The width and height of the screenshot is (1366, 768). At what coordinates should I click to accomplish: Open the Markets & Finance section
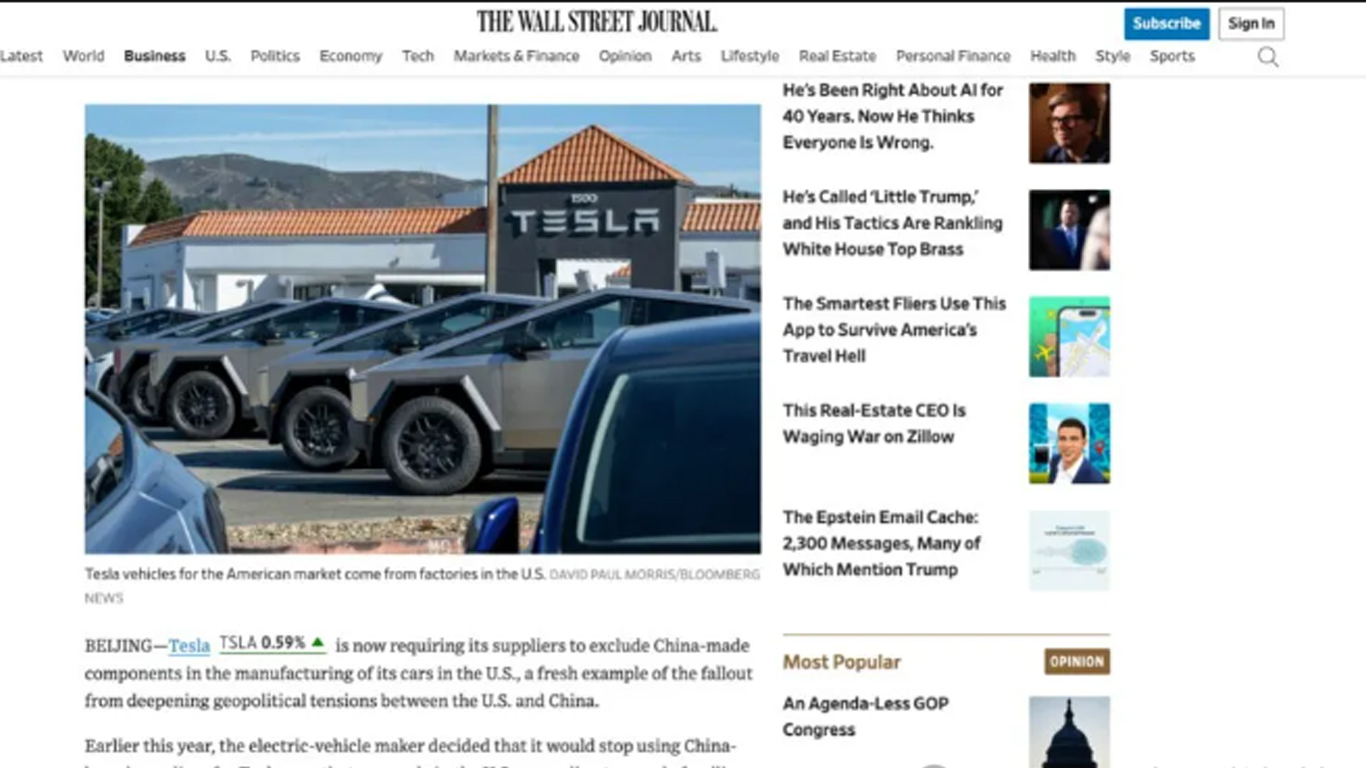[x=516, y=56]
